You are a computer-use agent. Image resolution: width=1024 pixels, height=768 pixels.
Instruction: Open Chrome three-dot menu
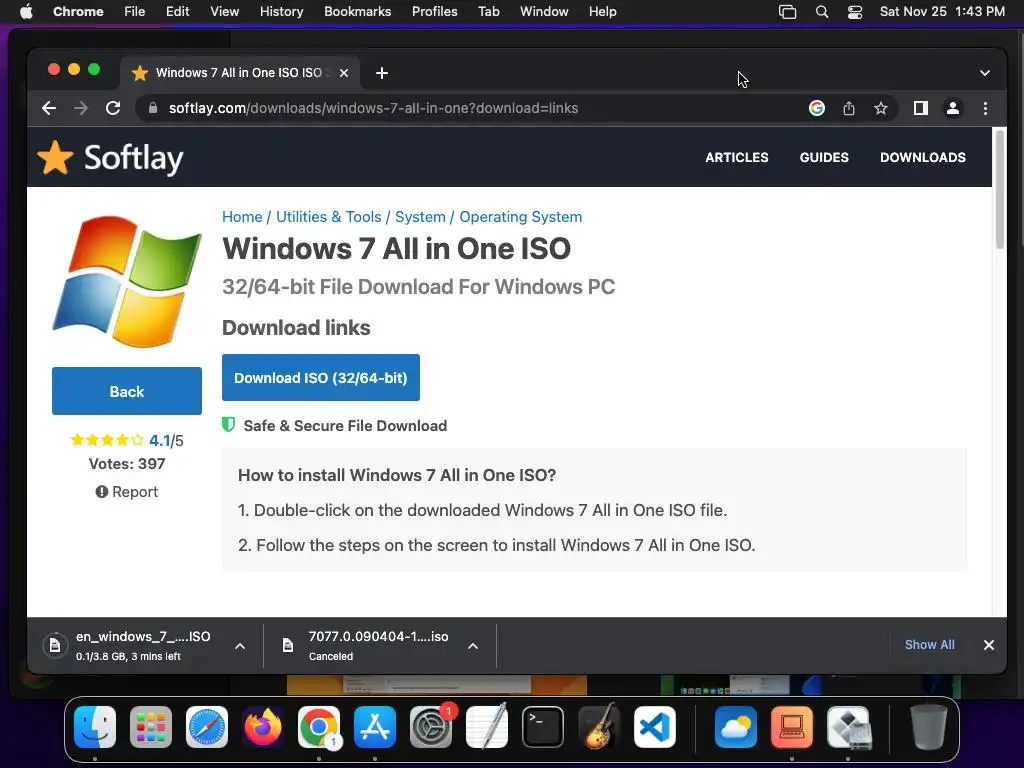tap(985, 108)
